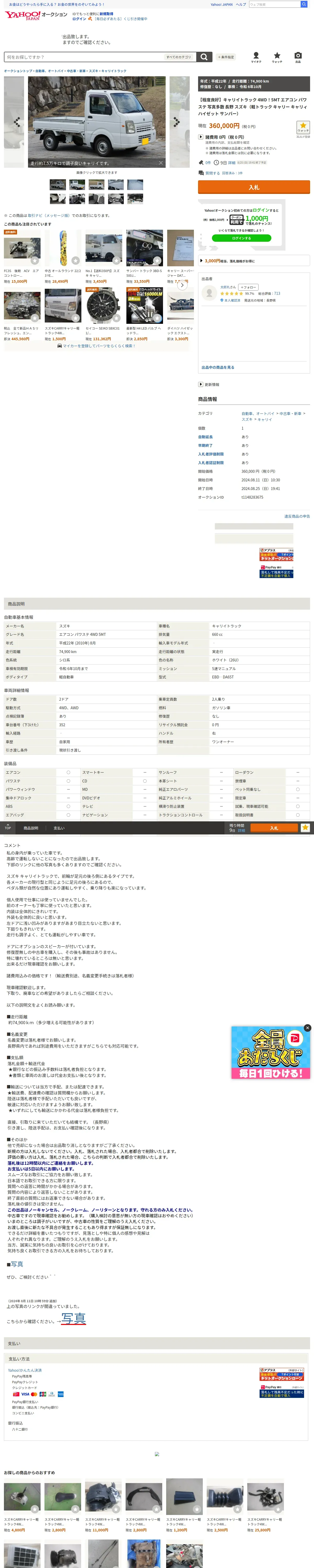Click the 早期終了 label link
Image resolution: width=314 pixels, height=1568 pixels.
(x=205, y=445)
